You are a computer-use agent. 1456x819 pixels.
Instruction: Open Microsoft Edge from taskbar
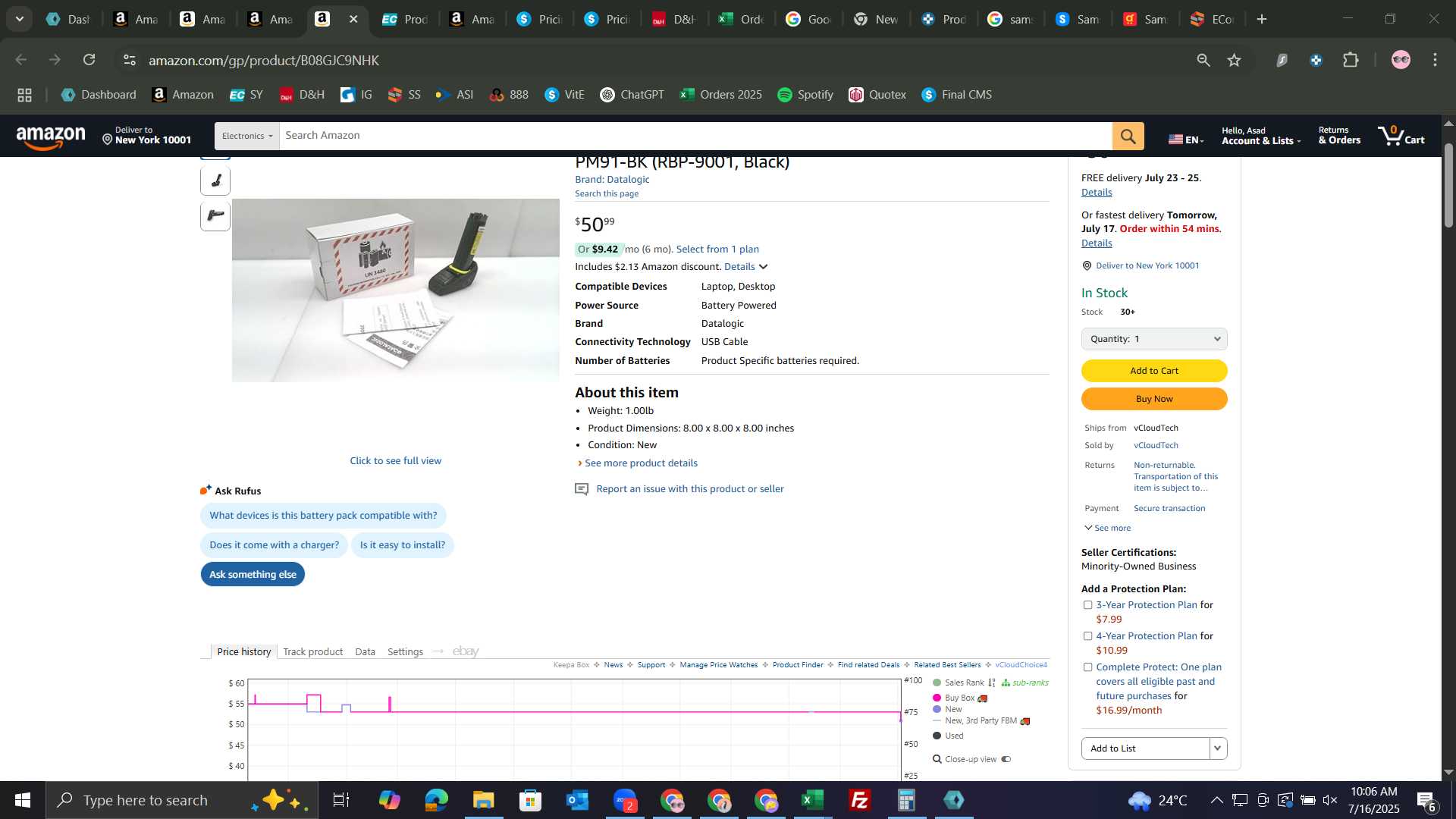pos(436,800)
